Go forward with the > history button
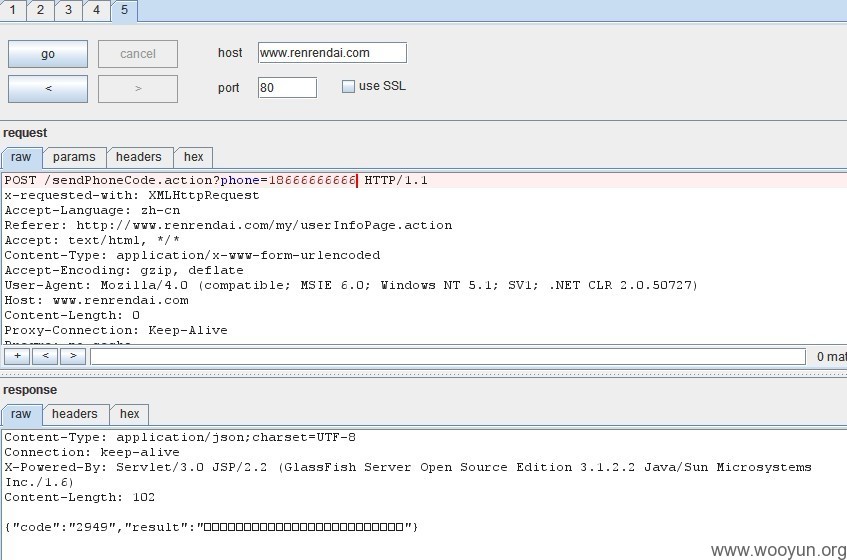This screenshot has width=847, height=560. tap(138, 89)
